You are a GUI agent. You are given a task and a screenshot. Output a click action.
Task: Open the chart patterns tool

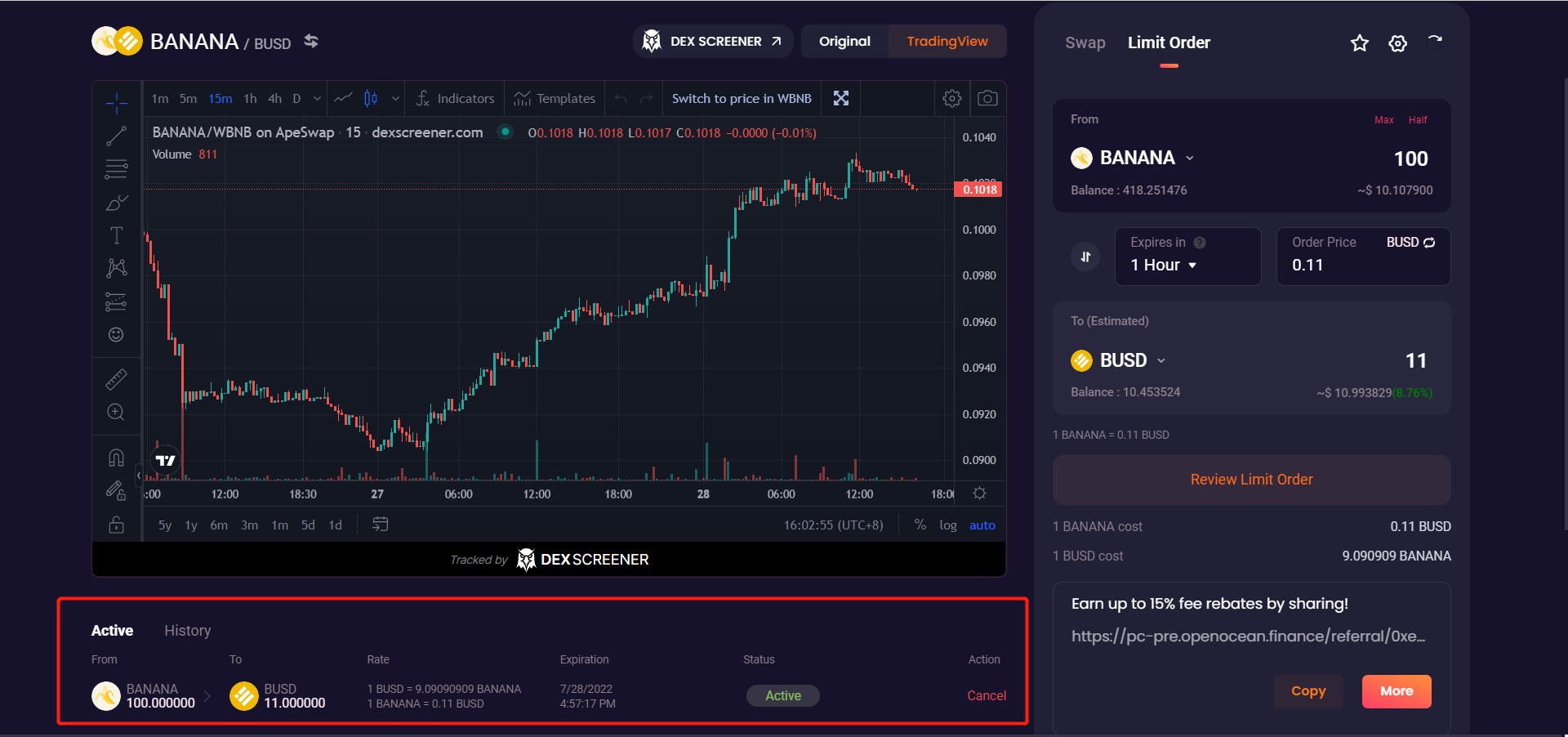[x=116, y=268]
